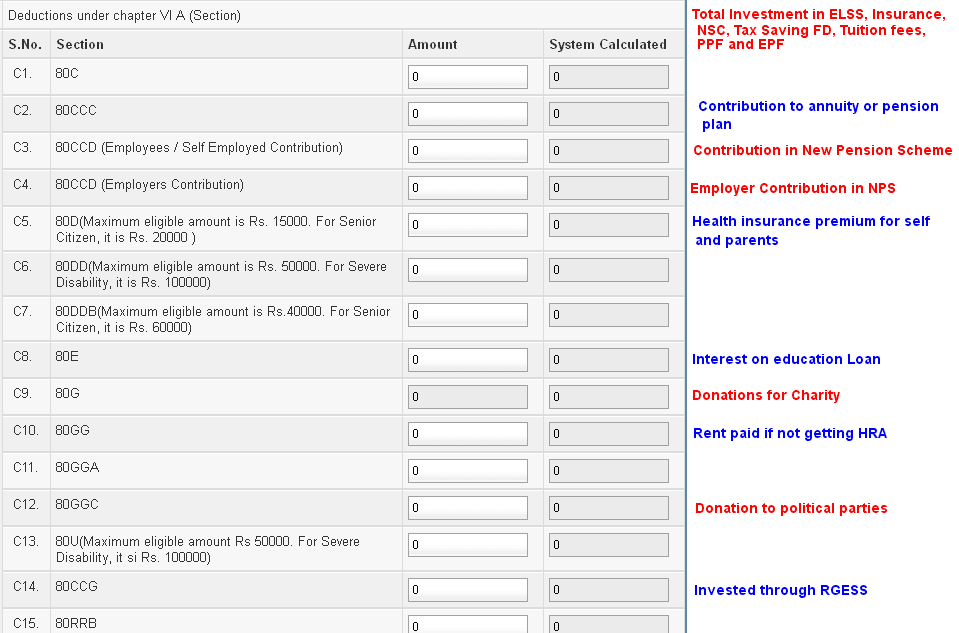959x633 pixels.
Task: Click 'Health insurance premium for self' note
Action: [811, 231]
